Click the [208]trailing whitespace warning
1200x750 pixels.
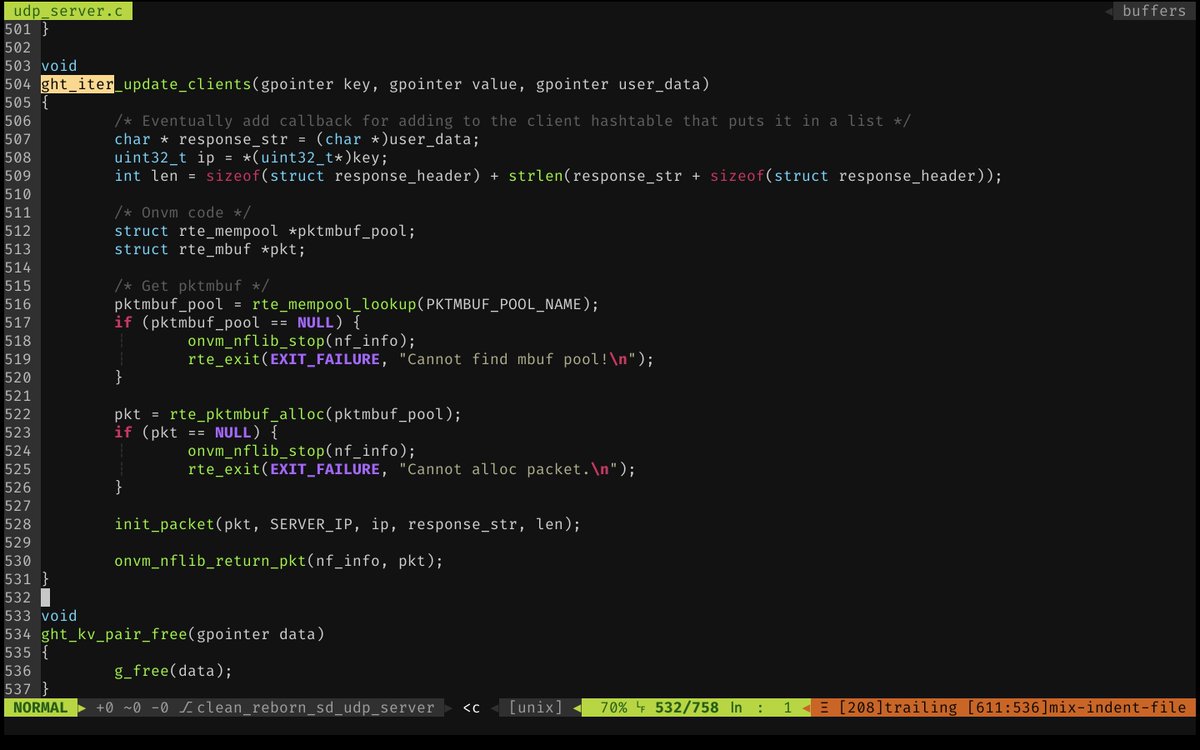click(898, 707)
